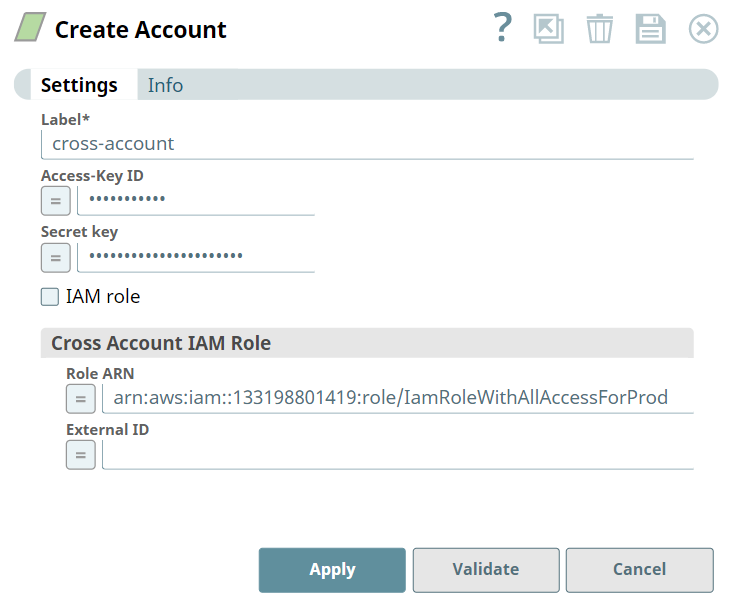The width and height of the screenshot is (731, 614).
Task: Click the pop-out window icon
Action: point(549,29)
